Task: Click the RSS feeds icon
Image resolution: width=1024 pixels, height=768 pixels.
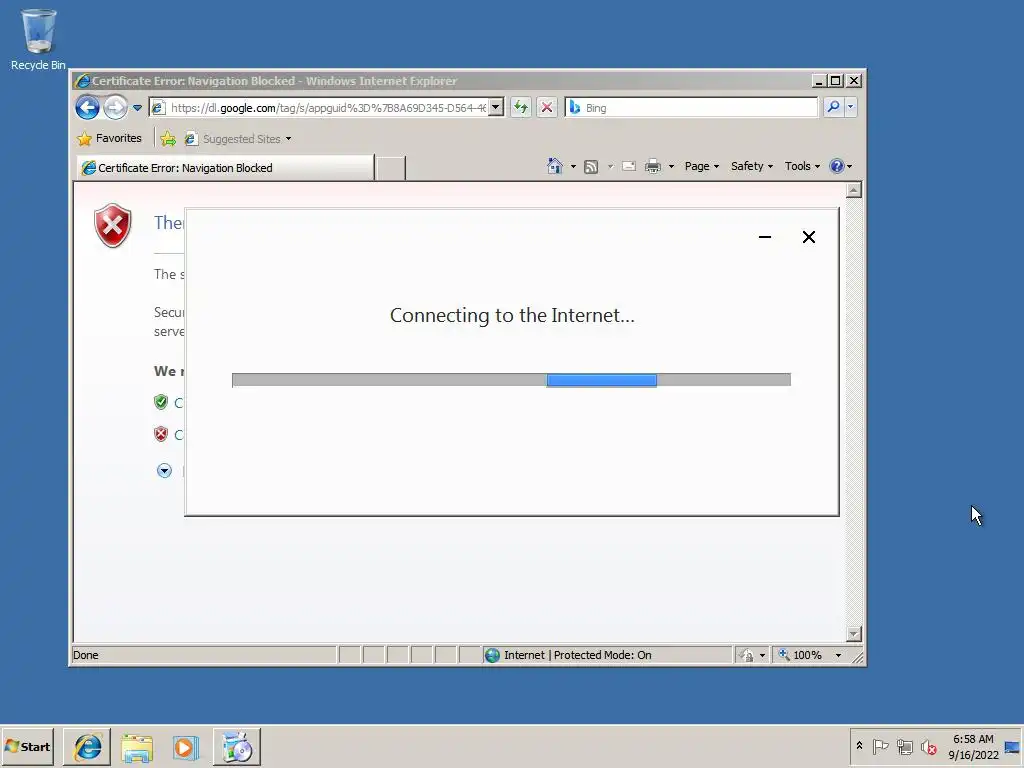Action: pyautogui.click(x=591, y=167)
